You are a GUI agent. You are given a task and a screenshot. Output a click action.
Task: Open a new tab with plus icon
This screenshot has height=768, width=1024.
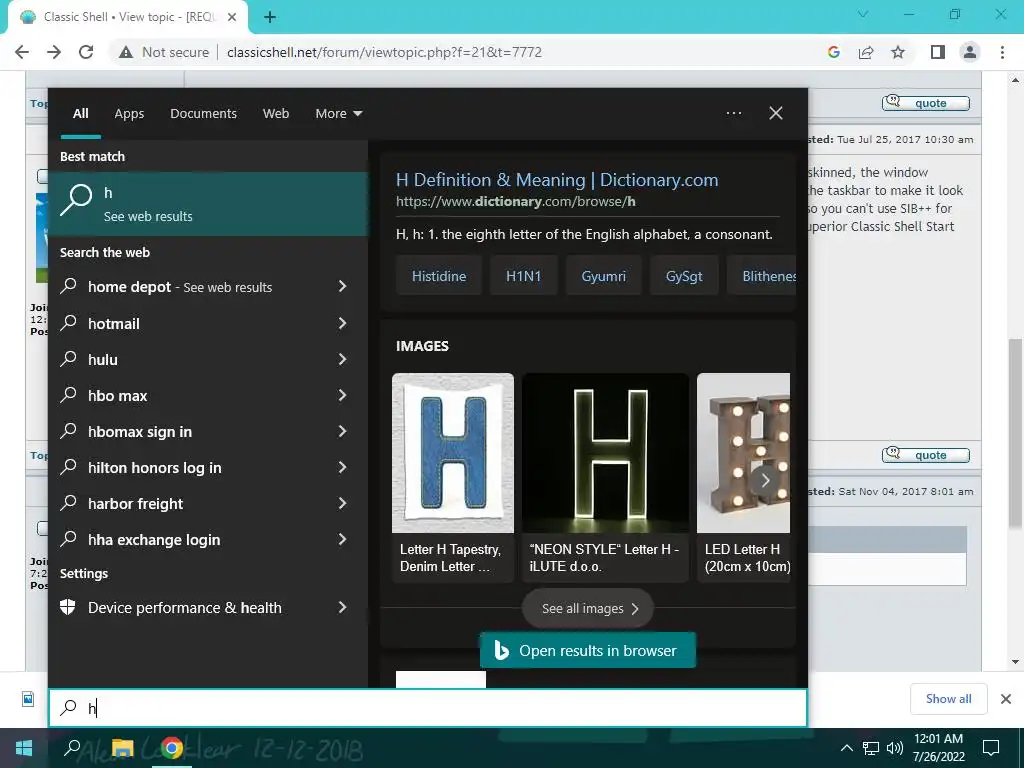point(270,17)
